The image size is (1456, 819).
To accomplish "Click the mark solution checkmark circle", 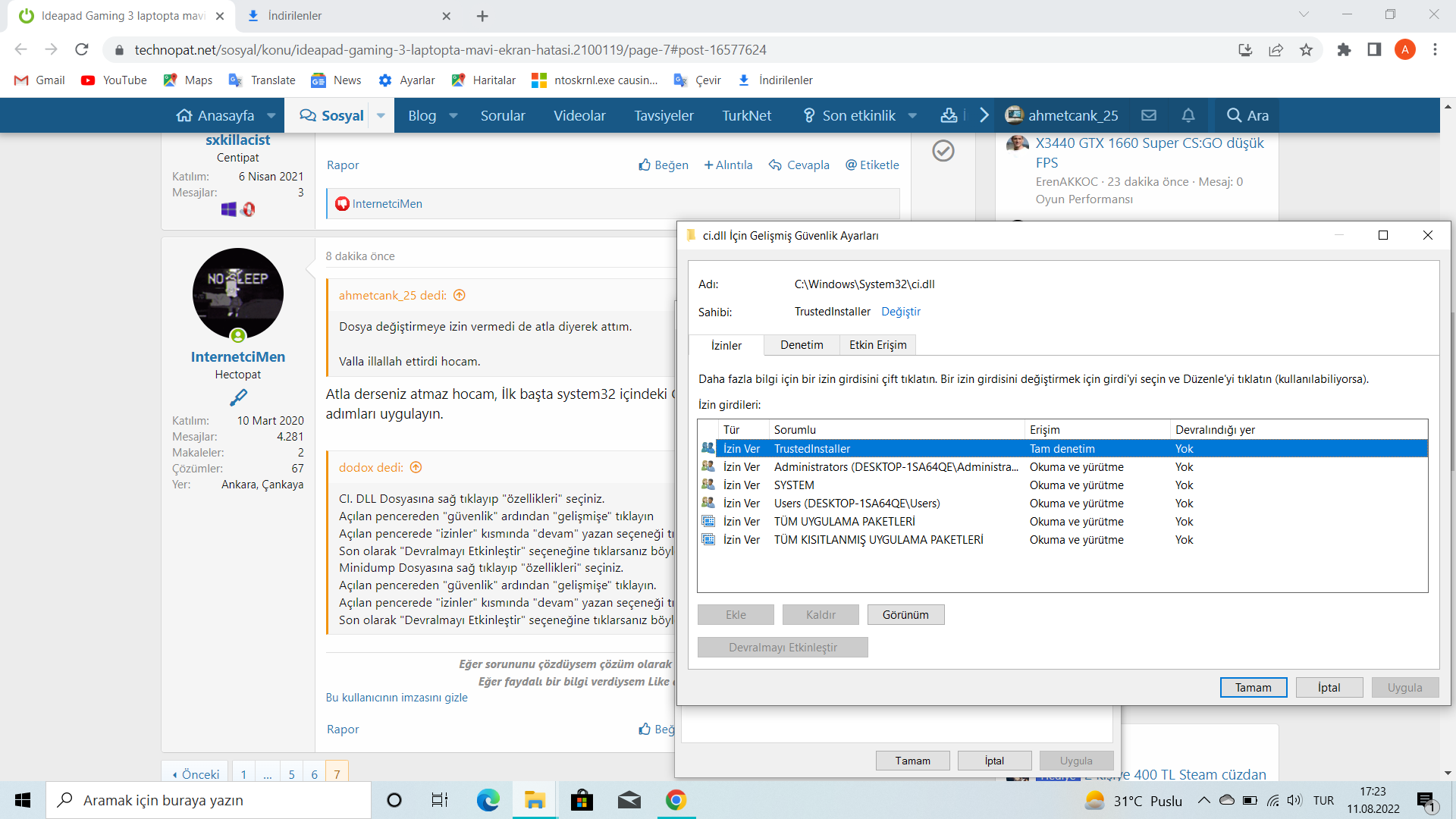I will (943, 151).
